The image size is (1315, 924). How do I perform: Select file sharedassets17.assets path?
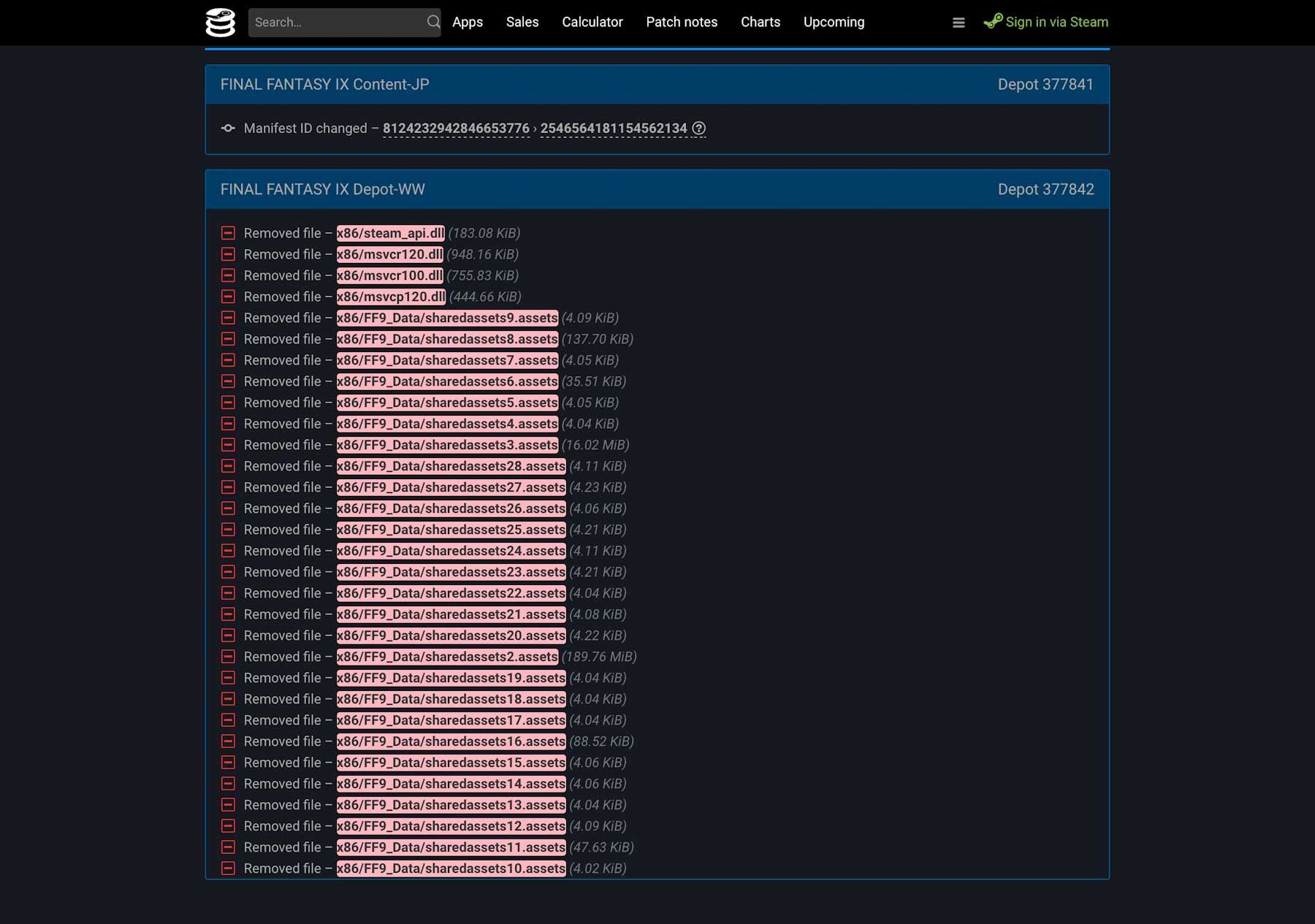[x=451, y=720]
